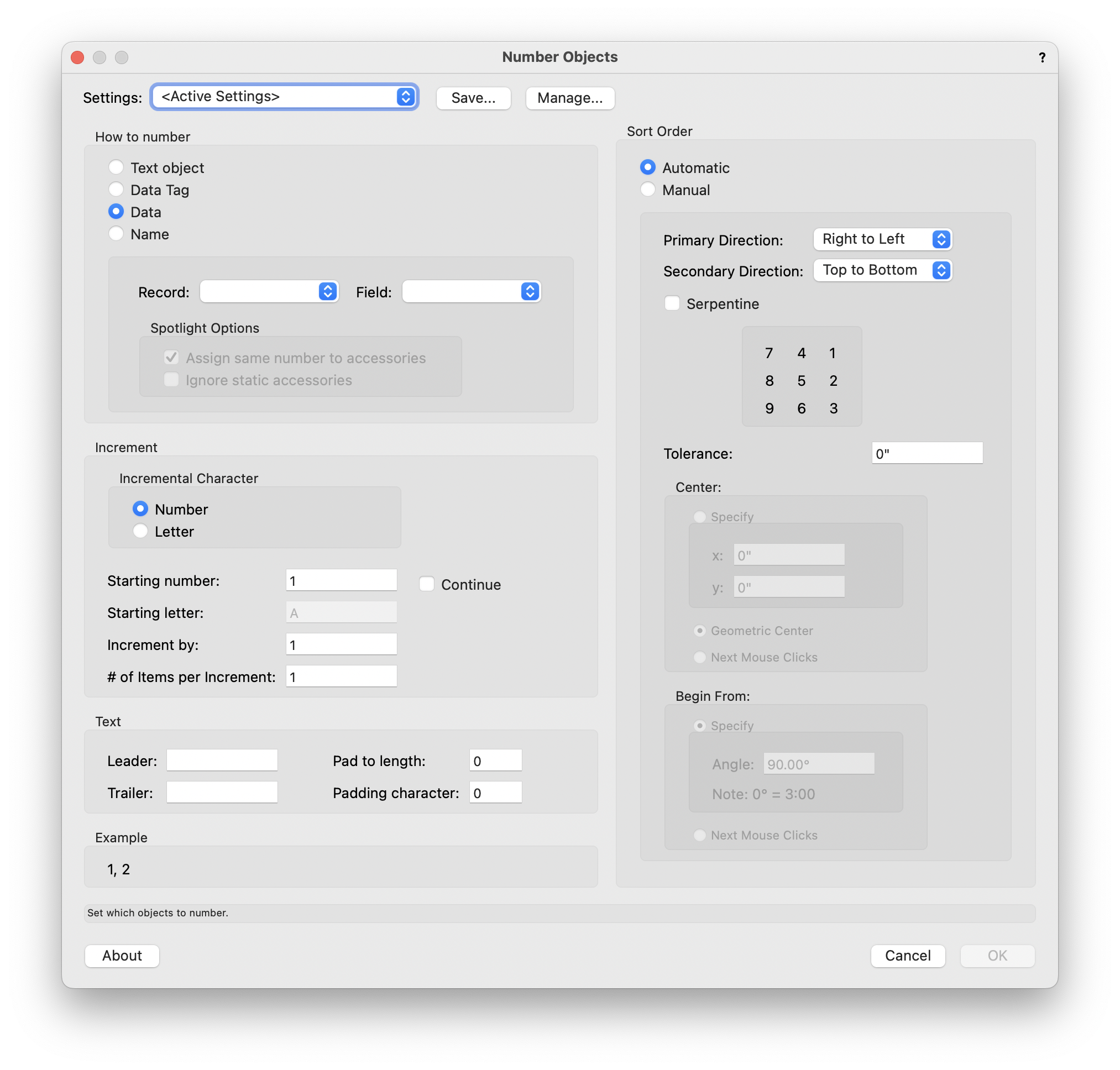Click the Starting number input field
Screen dimensions: 1120x1070
click(x=341, y=581)
